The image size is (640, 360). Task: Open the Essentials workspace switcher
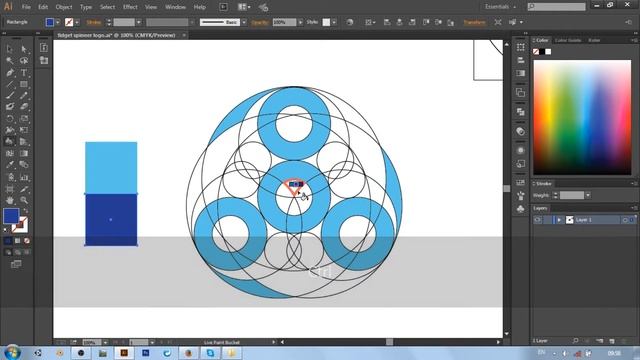pyautogui.click(x=500, y=7)
